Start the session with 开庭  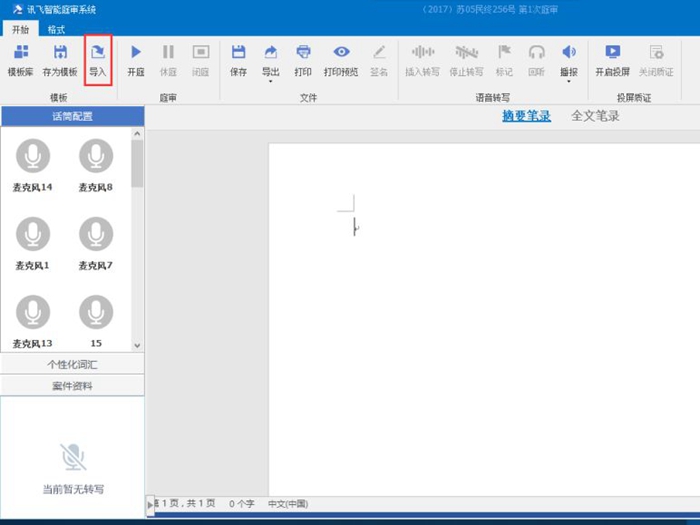coord(136,59)
